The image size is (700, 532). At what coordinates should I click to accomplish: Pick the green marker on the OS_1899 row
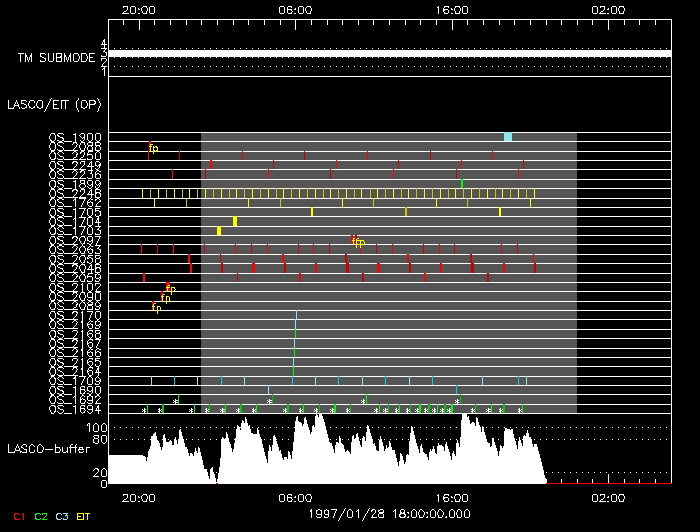point(462,183)
